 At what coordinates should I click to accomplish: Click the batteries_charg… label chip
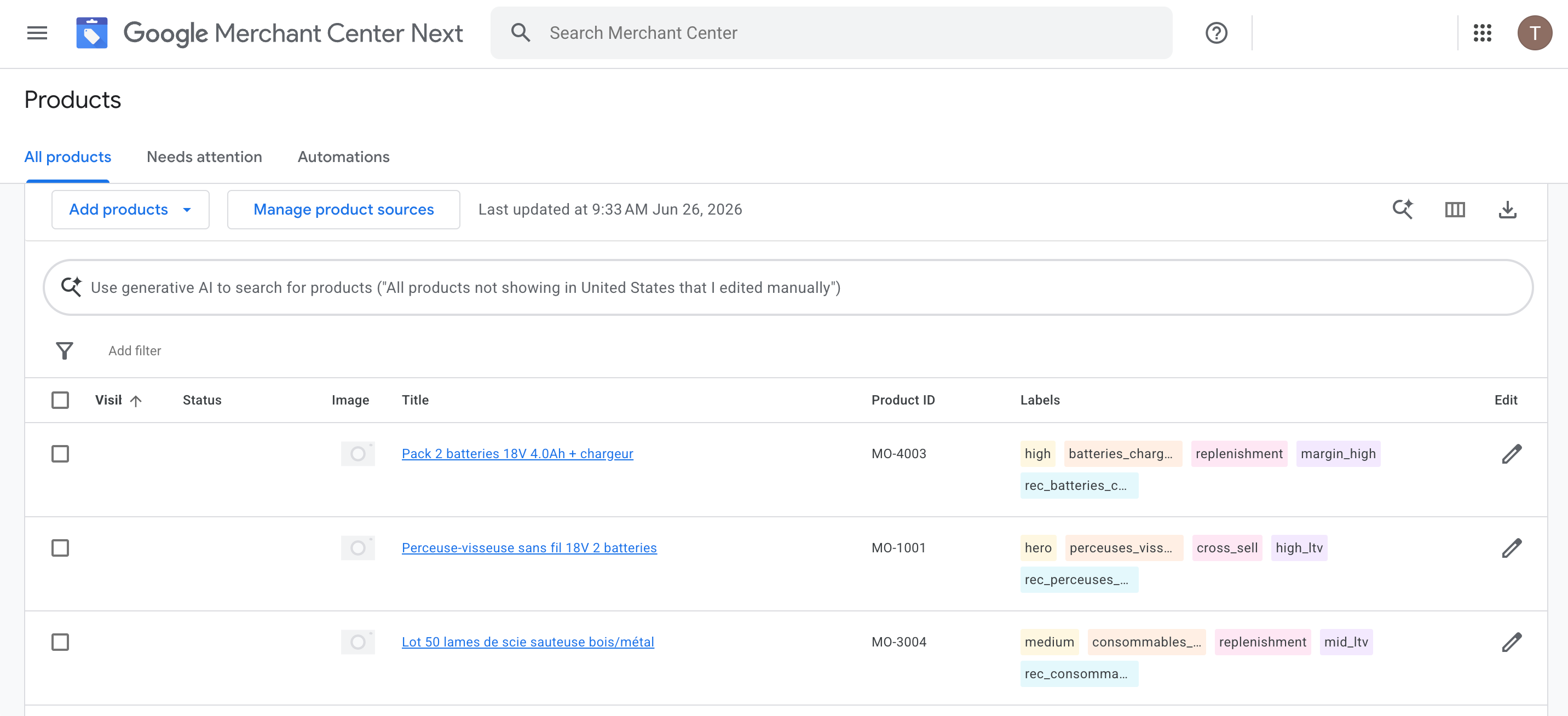(1122, 454)
